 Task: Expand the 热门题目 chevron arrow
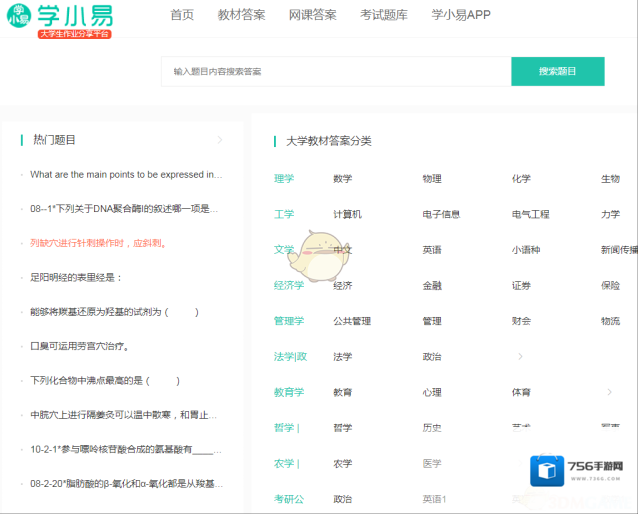(x=220, y=140)
